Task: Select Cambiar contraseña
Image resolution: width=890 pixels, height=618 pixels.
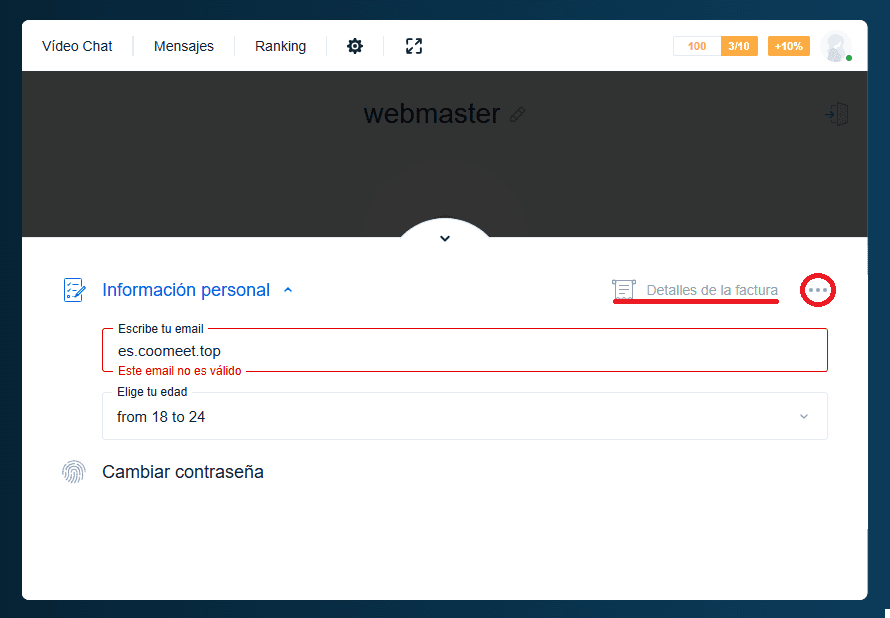Action: [183, 471]
